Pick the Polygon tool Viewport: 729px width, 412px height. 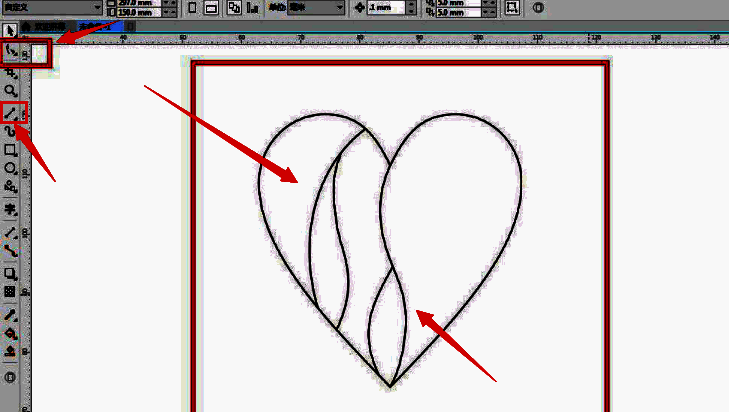pyautogui.click(x=11, y=186)
